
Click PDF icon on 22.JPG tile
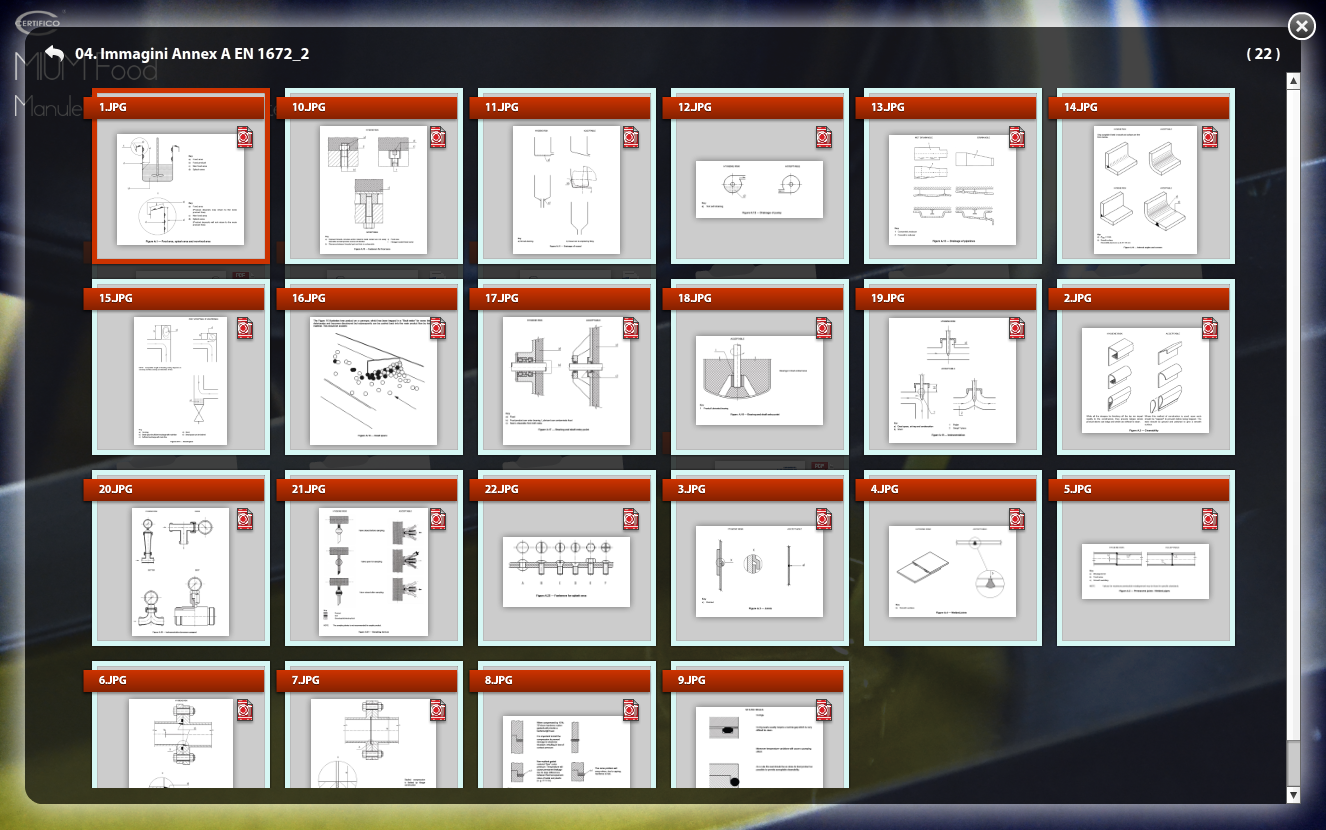(631, 519)
